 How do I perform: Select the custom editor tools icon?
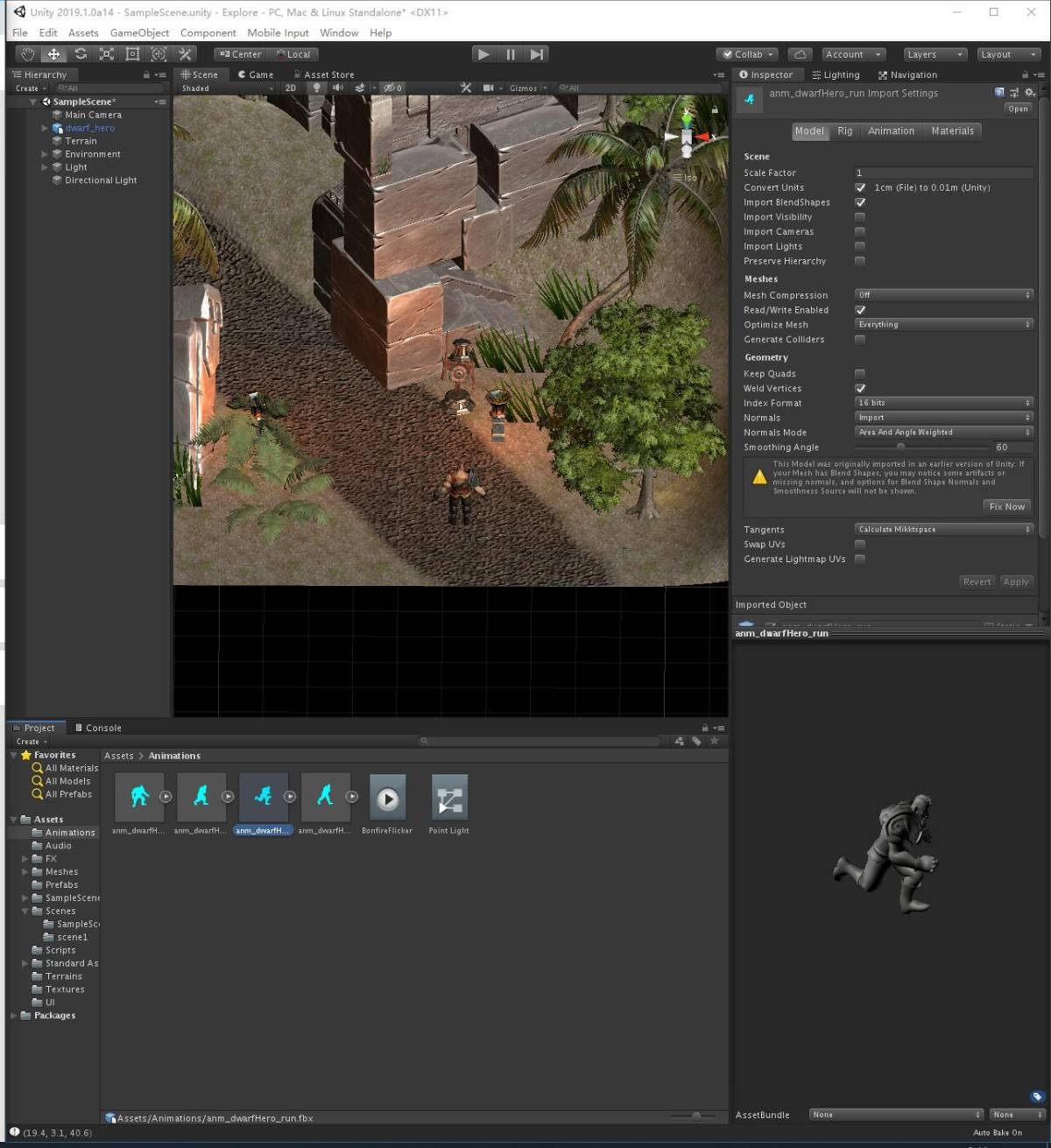185,54
